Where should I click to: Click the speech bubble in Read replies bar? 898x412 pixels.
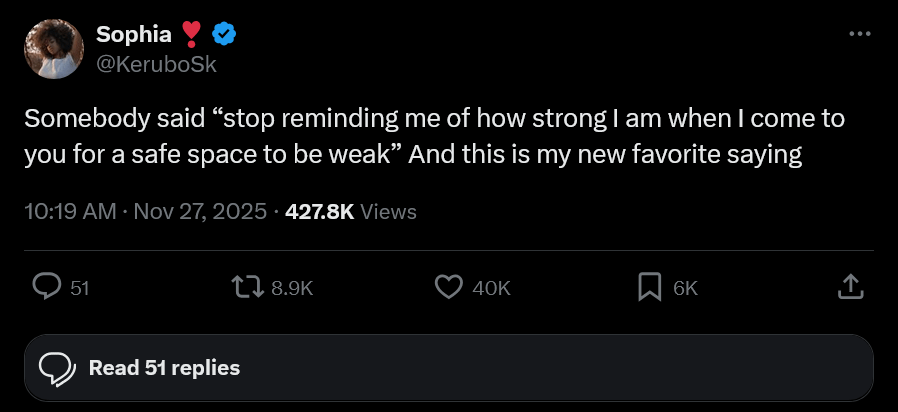[x=58, y=368]
